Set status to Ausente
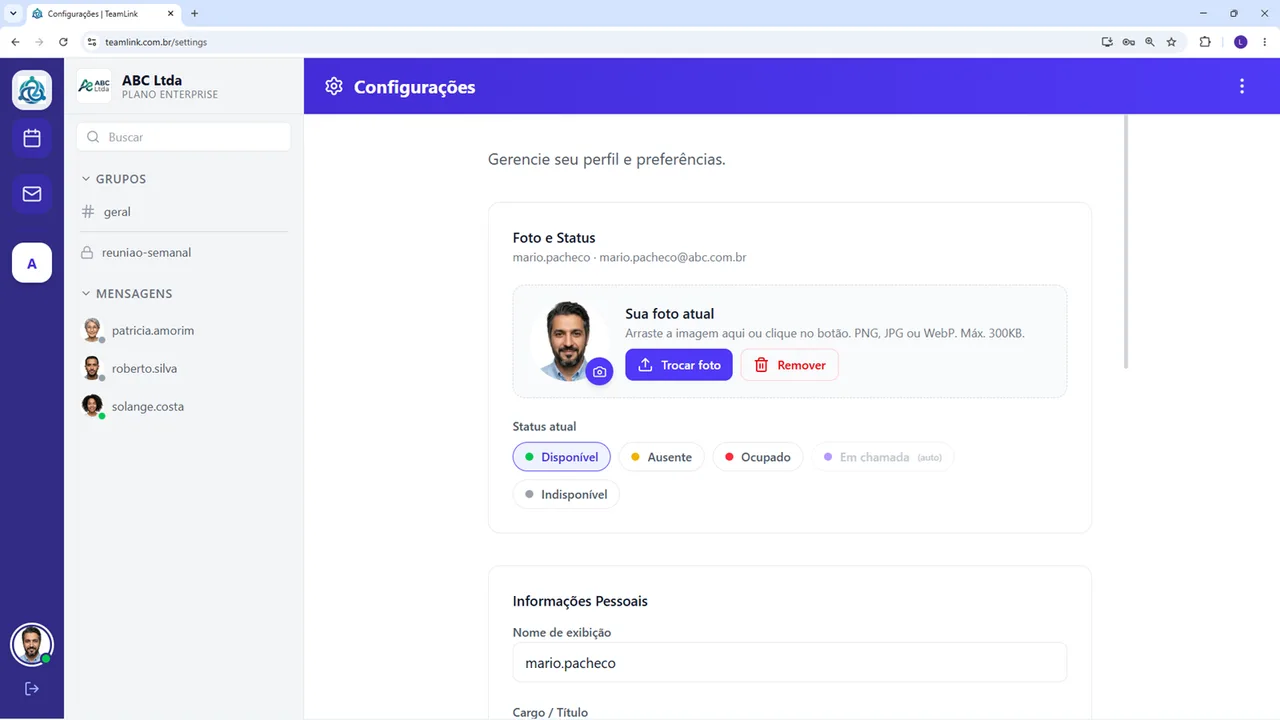Image resolution: width=1280 pixels, height=720 pixels. click(661, 457)
